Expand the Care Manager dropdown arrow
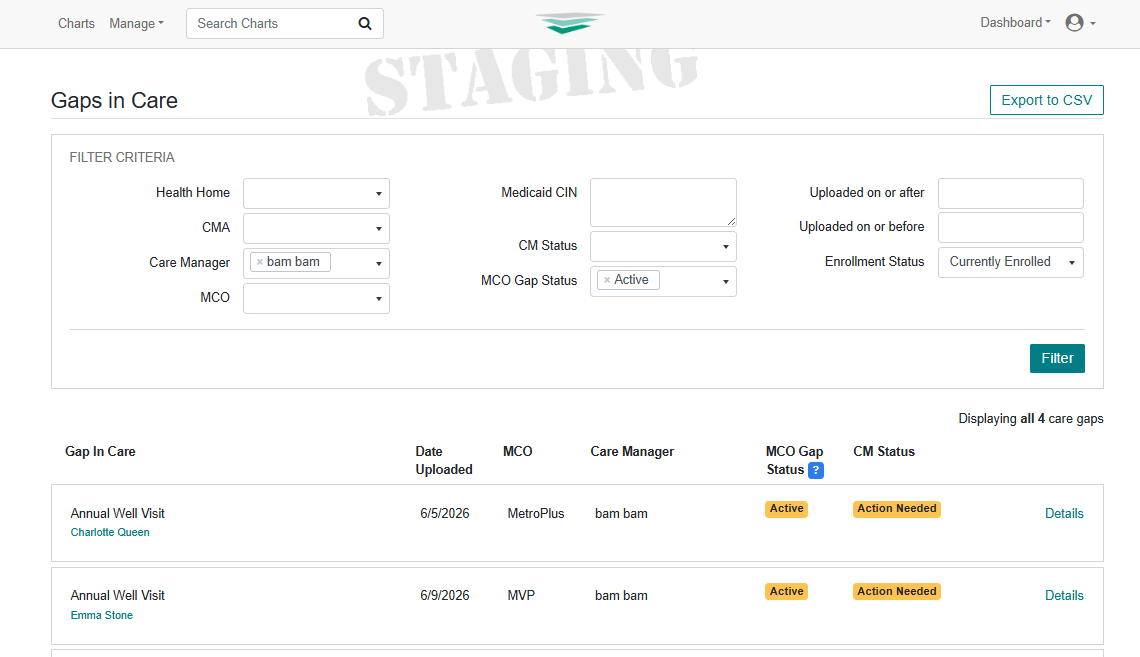Screen dimensions: 1140x657 tap(378, 263)
